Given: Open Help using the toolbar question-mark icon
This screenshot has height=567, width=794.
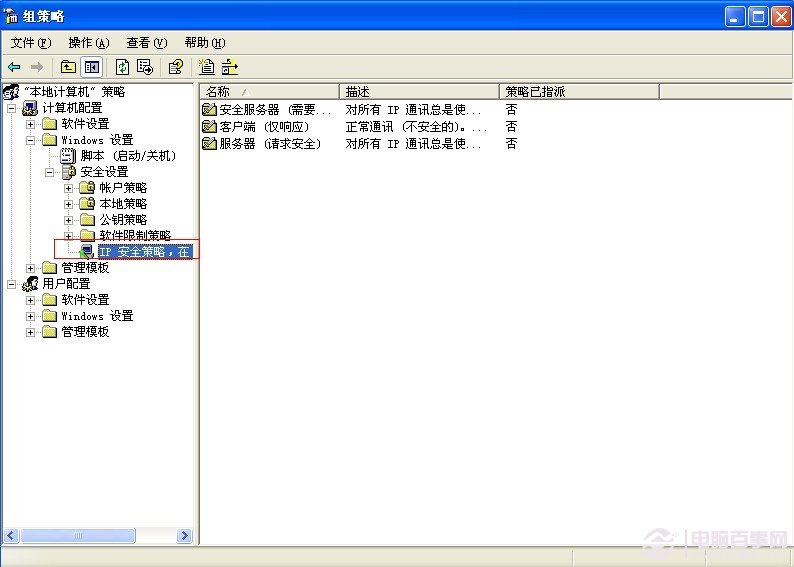Looking at the screenshot, I should click(x=175, y=67).
